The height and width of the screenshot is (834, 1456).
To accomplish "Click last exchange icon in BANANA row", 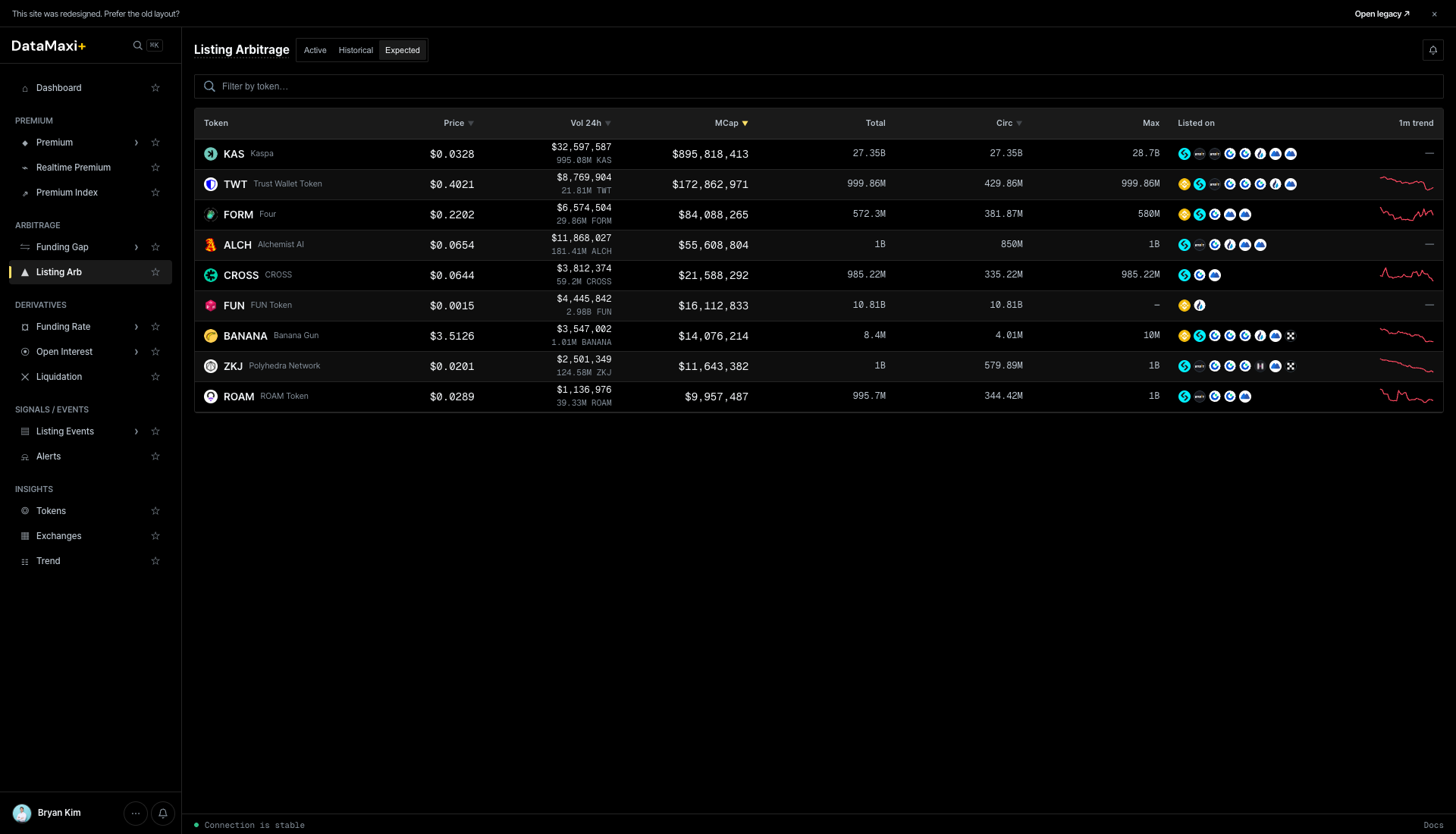I will [x=1291, y=336].
